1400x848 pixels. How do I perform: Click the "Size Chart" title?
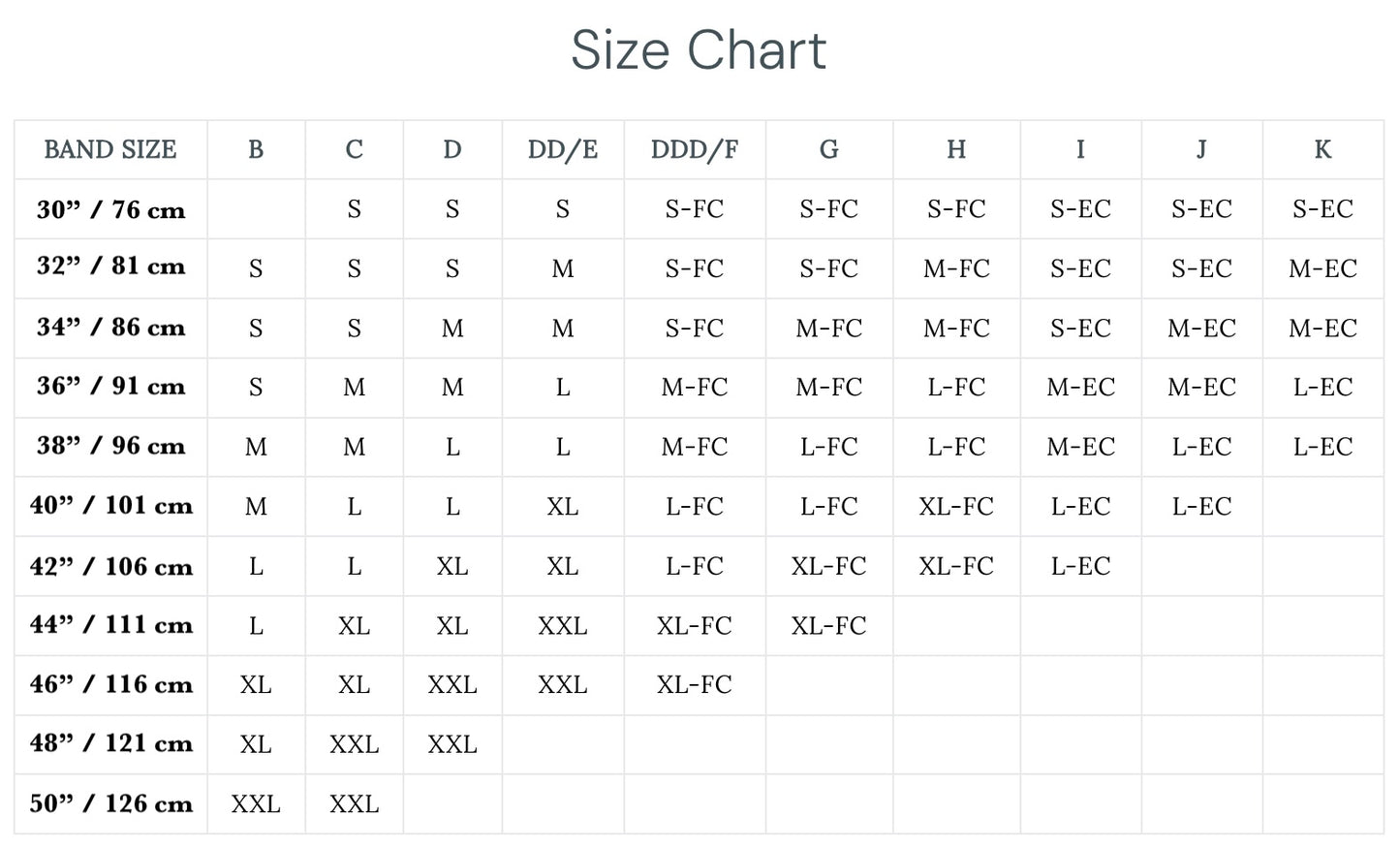pos(699,50)
